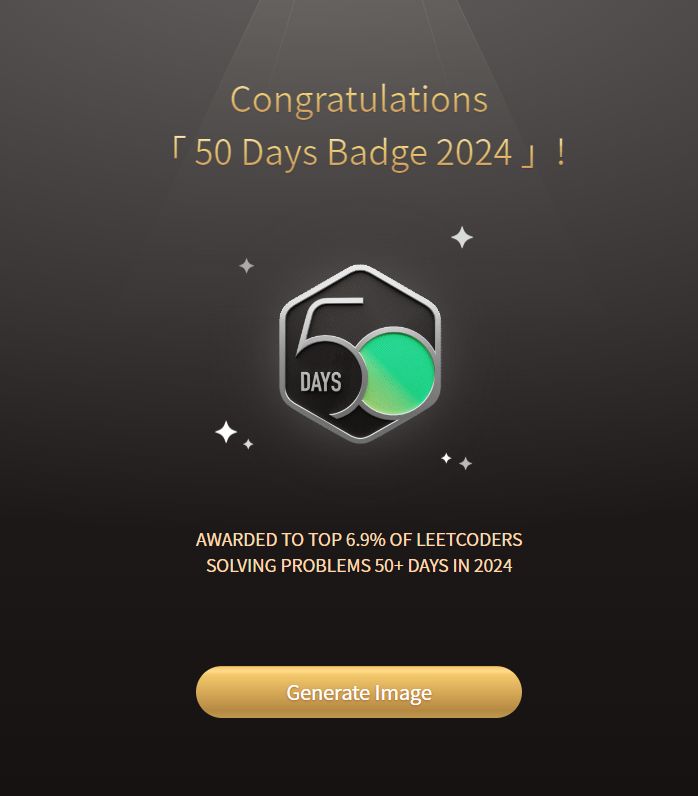Click the exclamation mark after the title
This screenshot has width=698, height=796.
click(560, 152)
